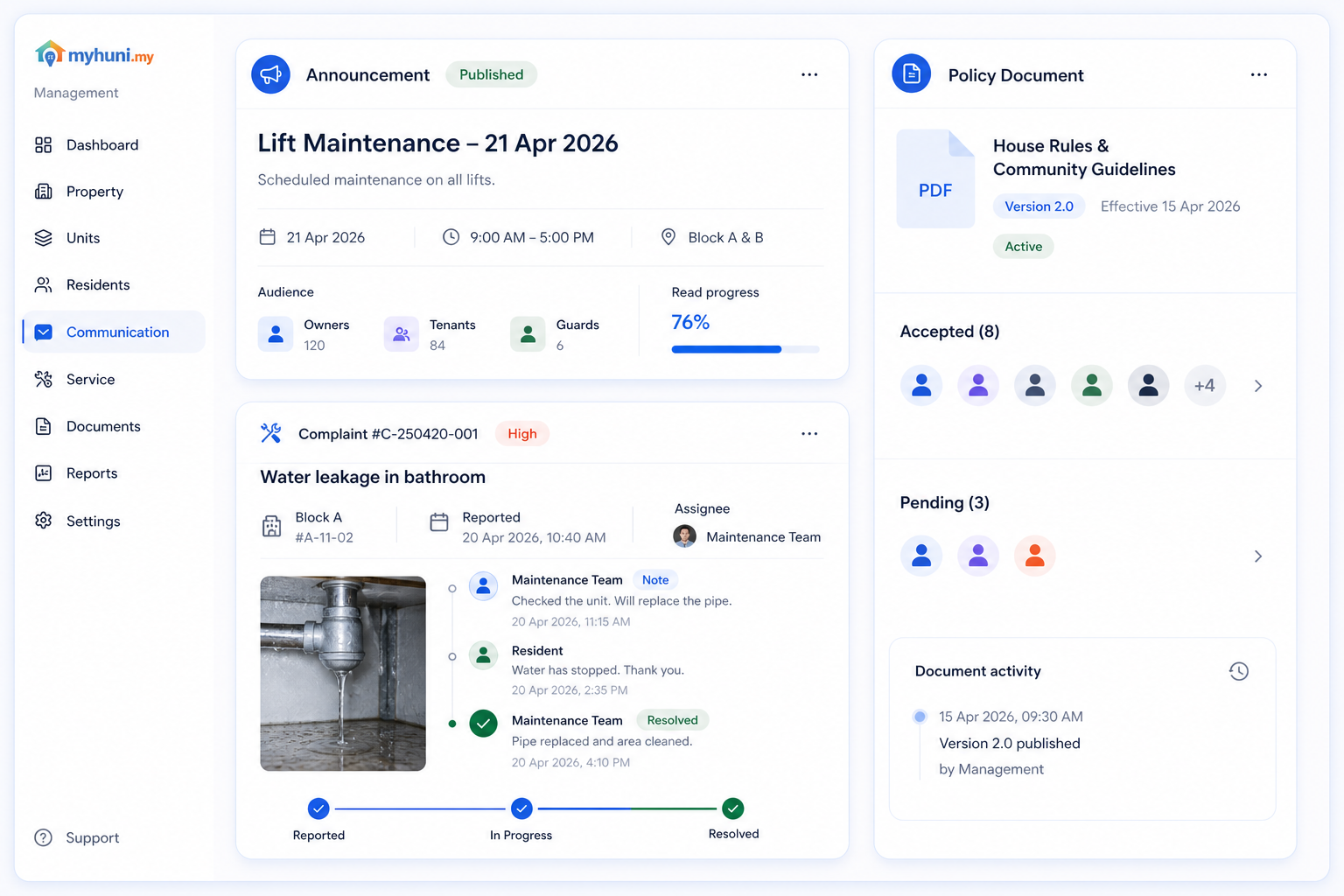The image size is (1344, 896).
Task: Click the orange avatar in Pending
Action: click(x=1035, y=556)
